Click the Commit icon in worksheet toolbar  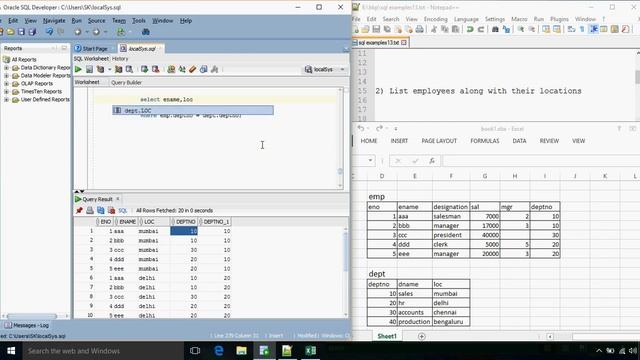point(144,69)
